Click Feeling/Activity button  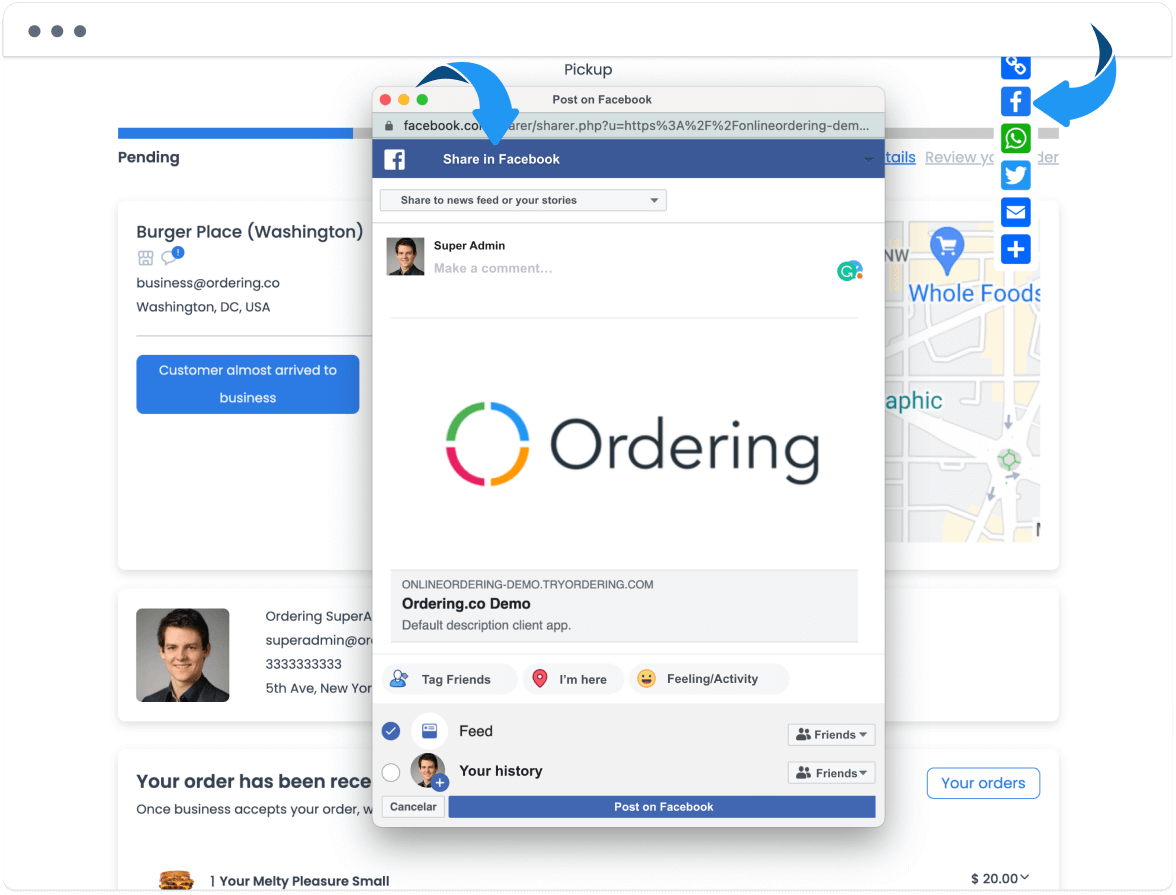(709, 679)
